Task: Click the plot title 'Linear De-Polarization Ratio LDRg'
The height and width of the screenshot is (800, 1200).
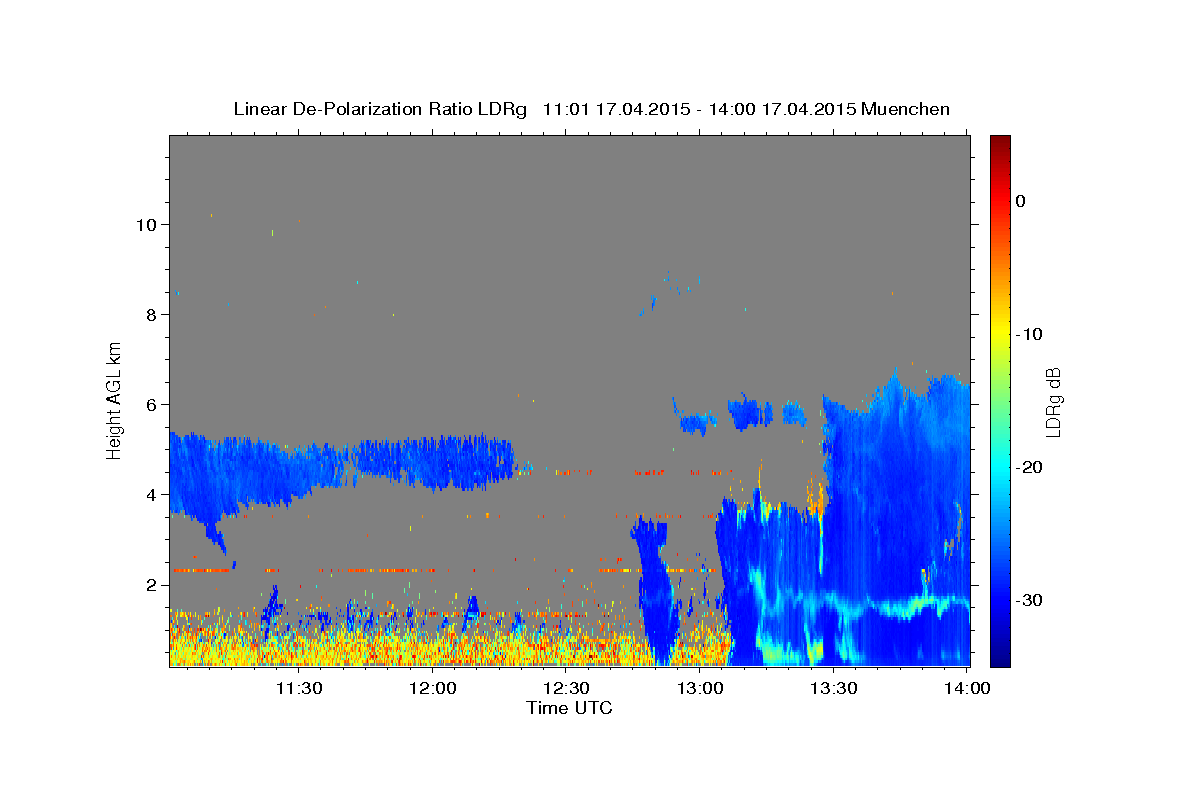Action: 379,109
